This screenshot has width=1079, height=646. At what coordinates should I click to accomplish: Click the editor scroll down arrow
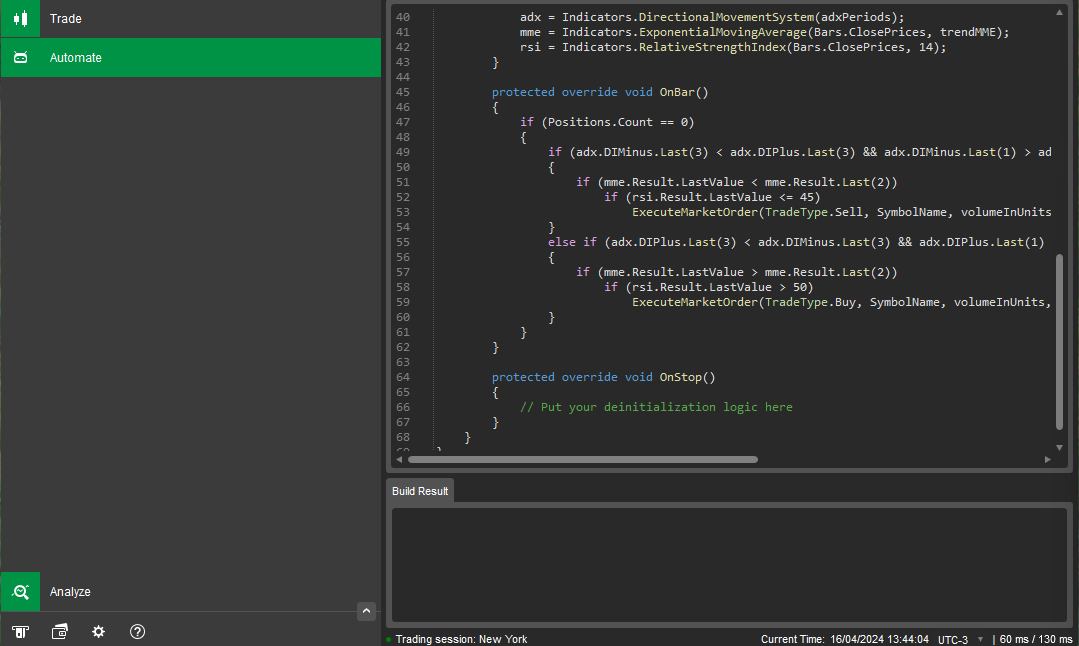(x=1060, y=448)
